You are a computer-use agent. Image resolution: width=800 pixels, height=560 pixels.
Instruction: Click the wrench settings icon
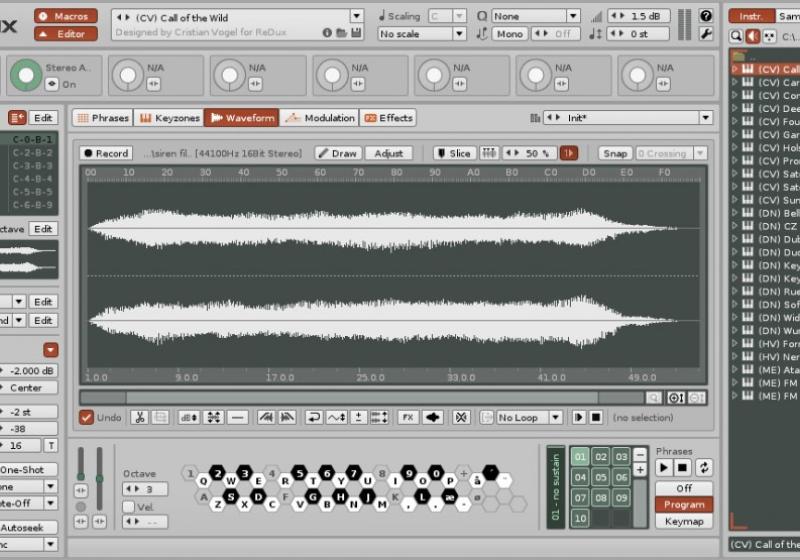[x=706, y=34]
